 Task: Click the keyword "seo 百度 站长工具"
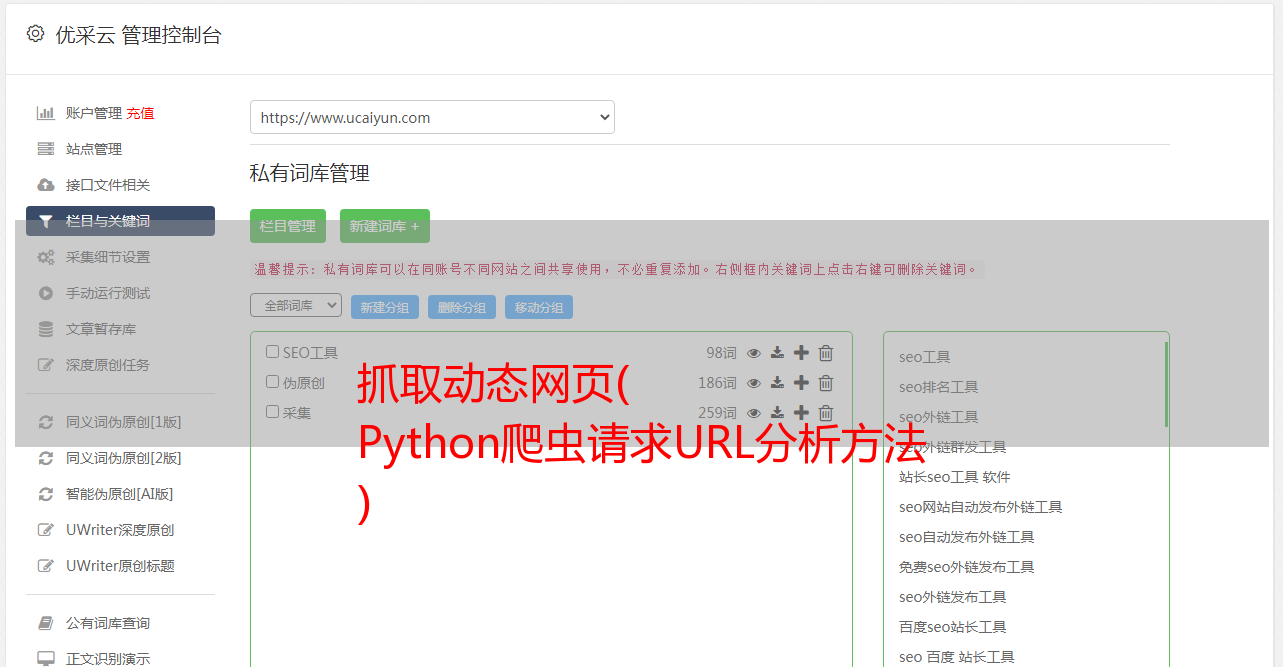click(957, 657)
